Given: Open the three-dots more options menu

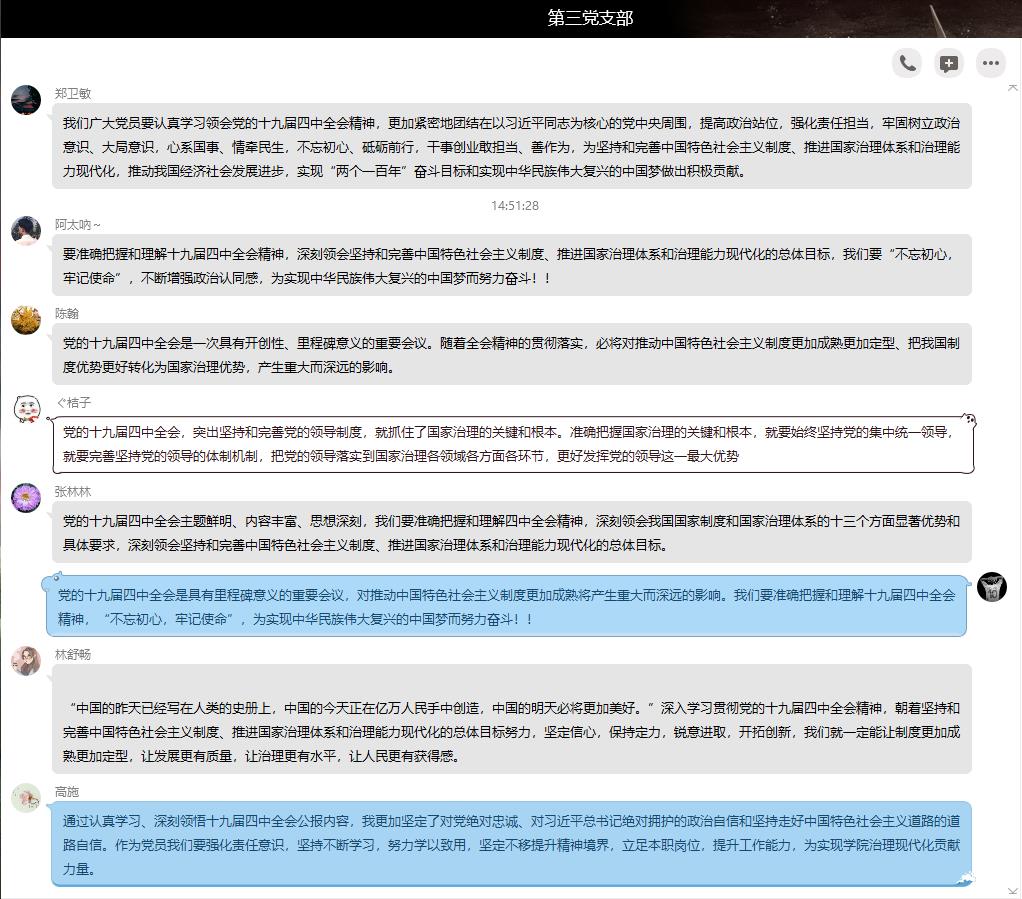Looking at the screenshot, I should [991, 63].
